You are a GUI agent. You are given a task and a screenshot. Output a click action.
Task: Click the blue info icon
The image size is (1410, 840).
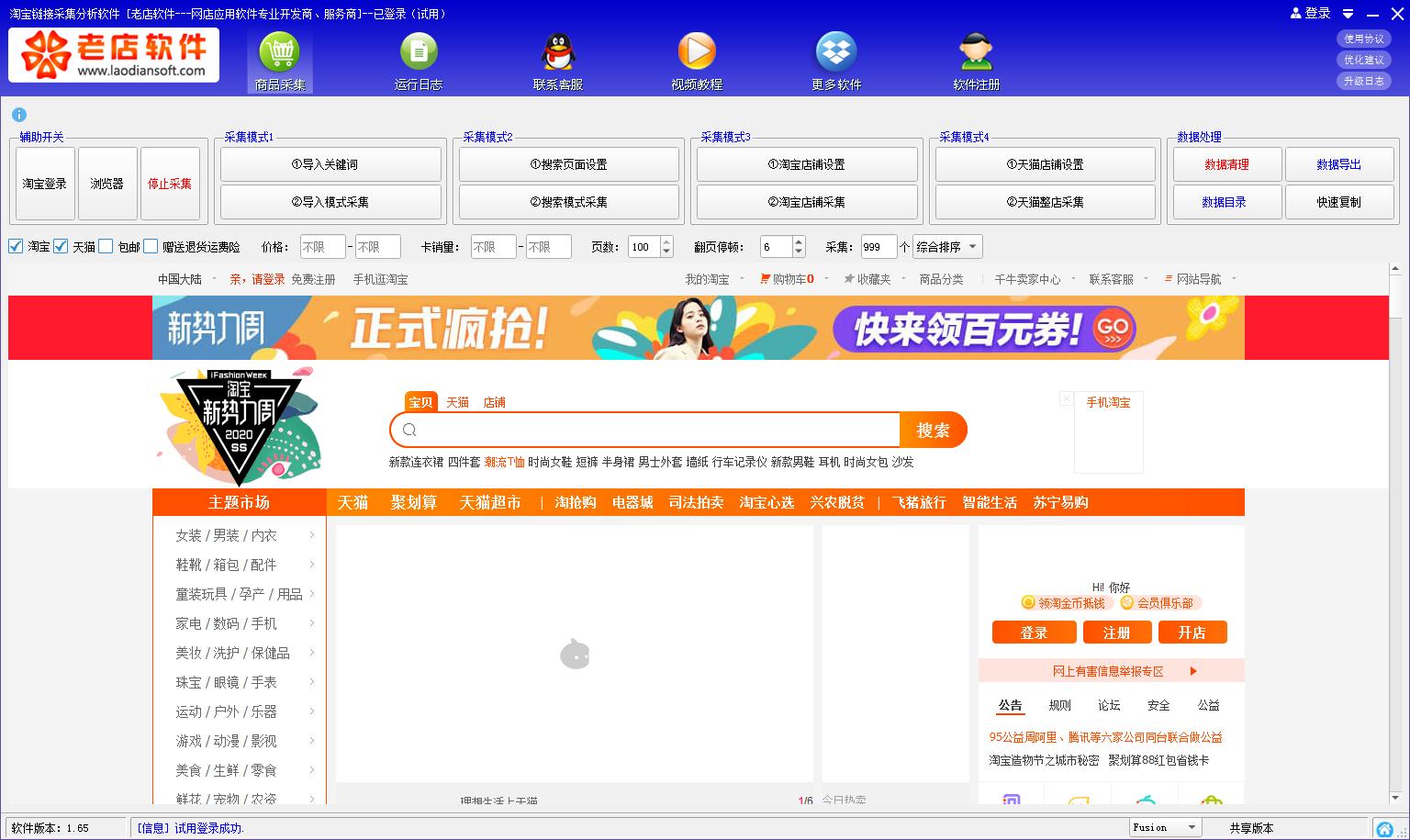point(19,115)
